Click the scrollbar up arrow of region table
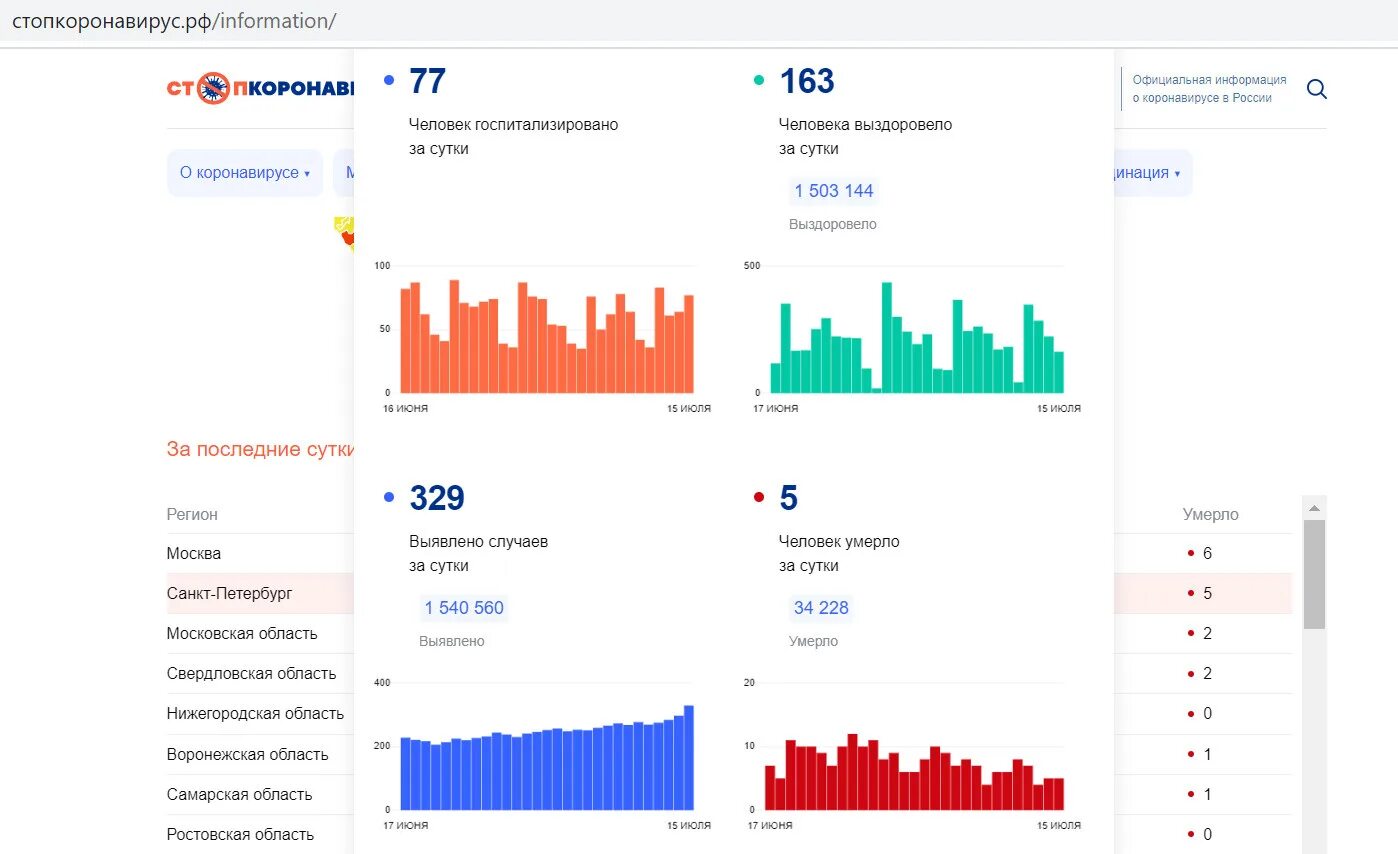 coord(1314,507)
